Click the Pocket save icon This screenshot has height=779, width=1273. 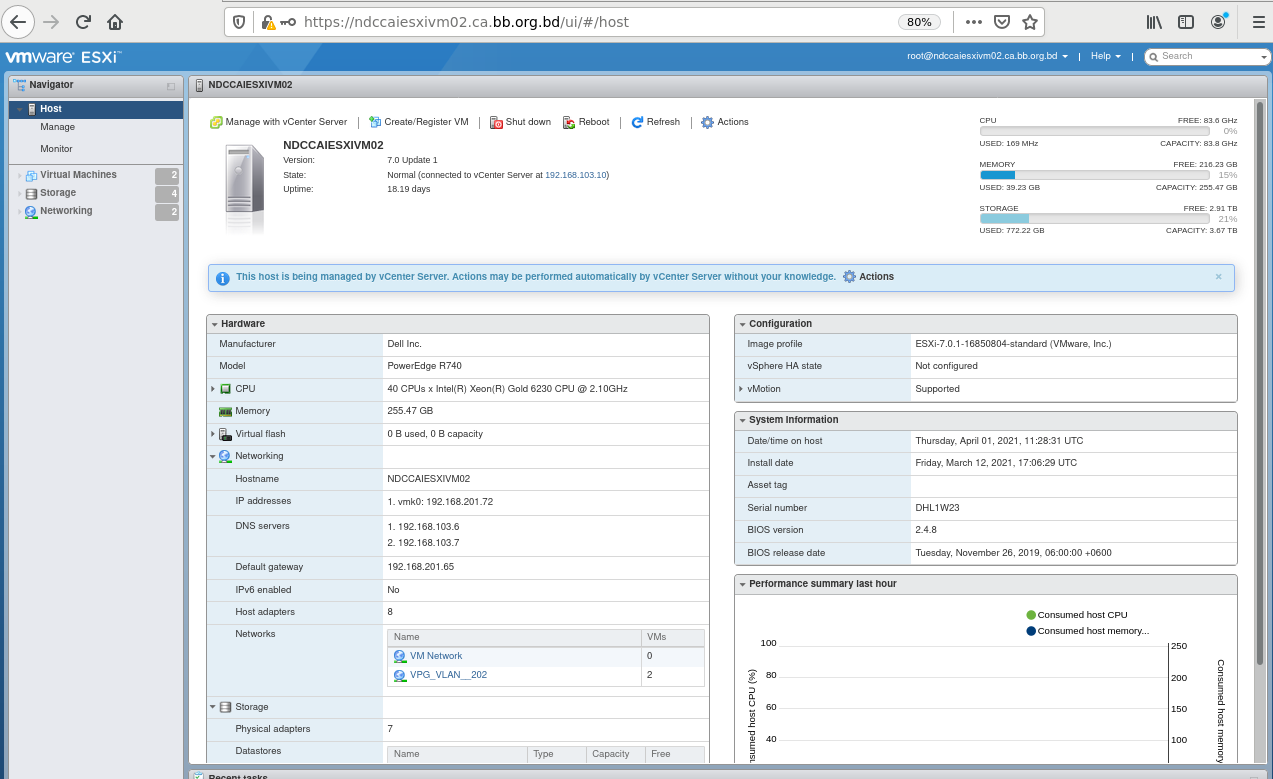(x=1002, y=21)
